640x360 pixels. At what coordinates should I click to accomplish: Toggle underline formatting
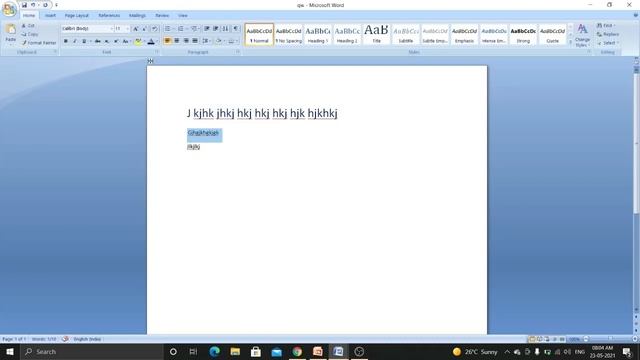pyautogui.click(x=84, y=41)
